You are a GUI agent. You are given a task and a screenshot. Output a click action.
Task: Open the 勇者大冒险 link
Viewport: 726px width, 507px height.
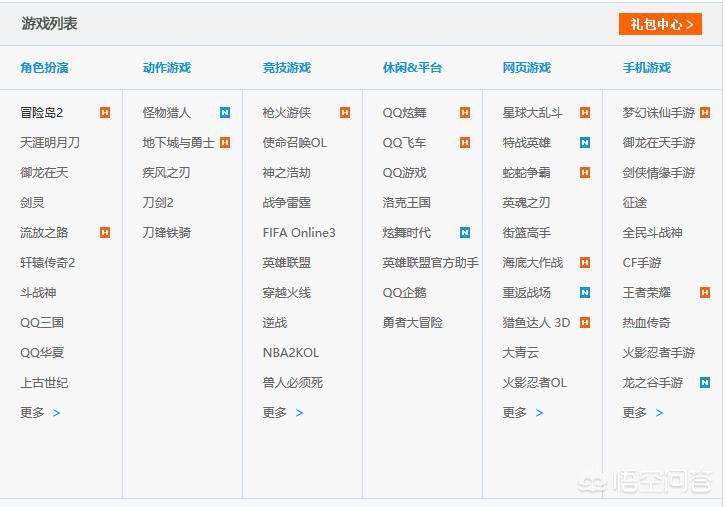(x=413, y=323)
